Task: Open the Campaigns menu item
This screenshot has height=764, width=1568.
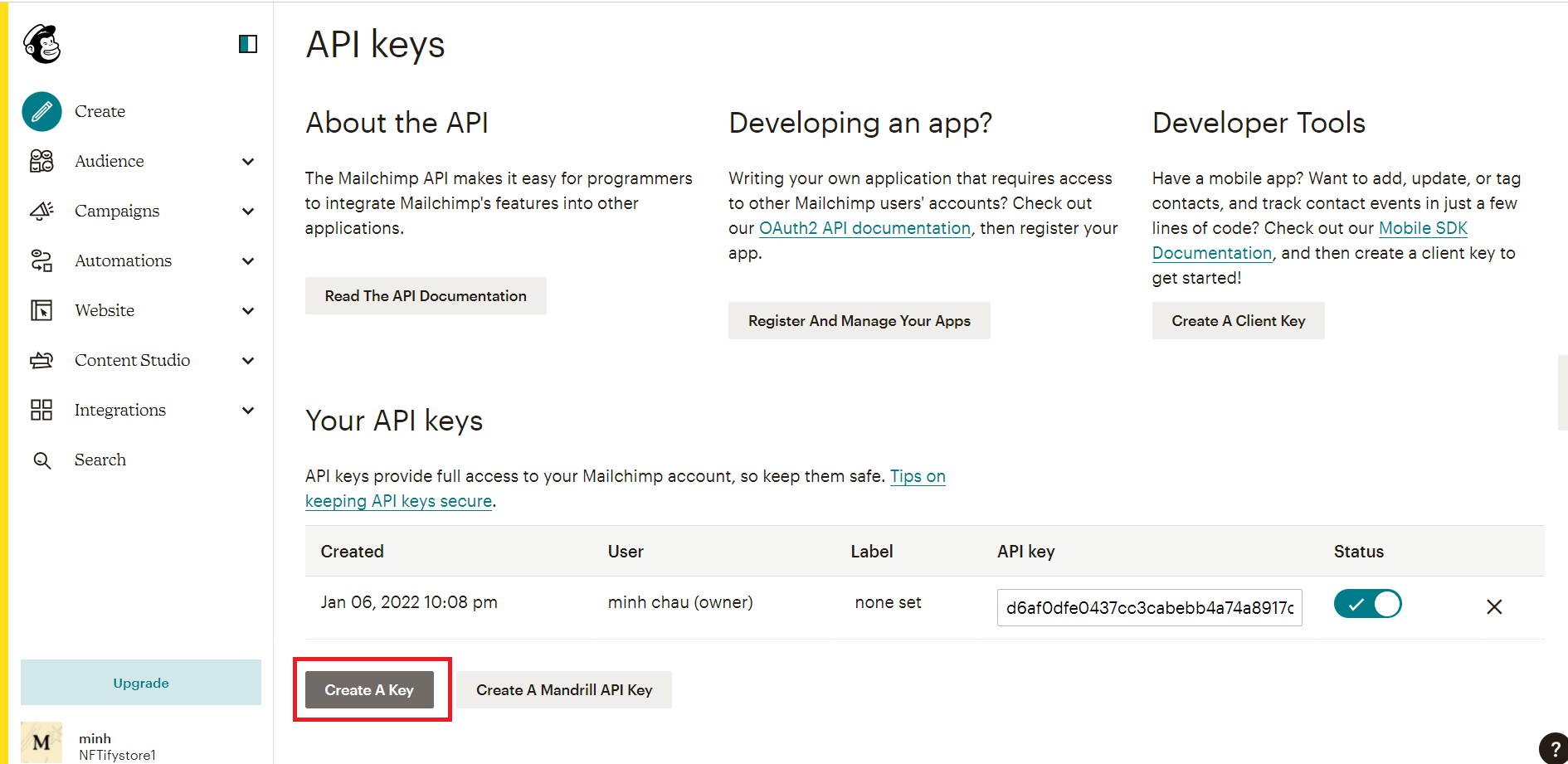Action: tap(117, 211)
